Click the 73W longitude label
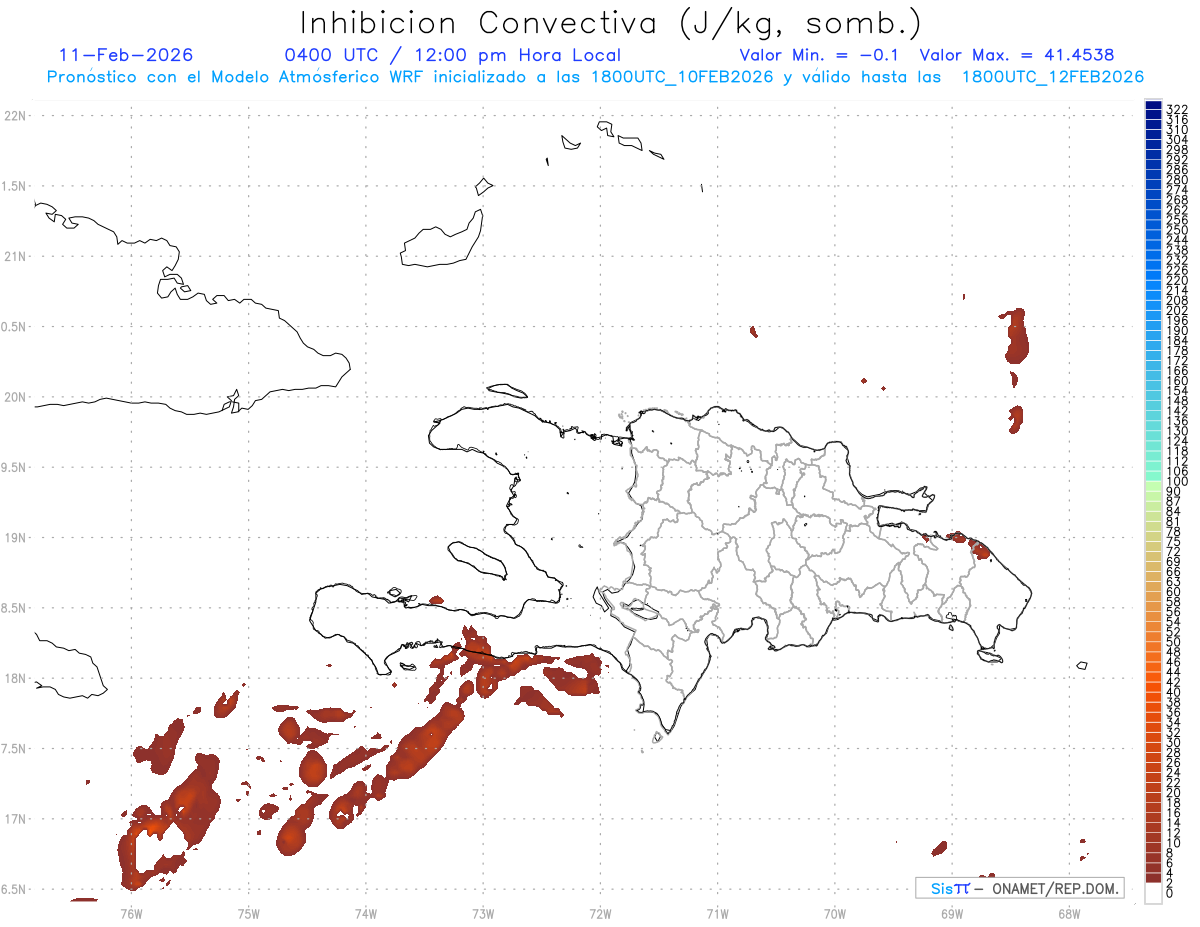This screenshot has width=1200, height=927. click(483, 913)
